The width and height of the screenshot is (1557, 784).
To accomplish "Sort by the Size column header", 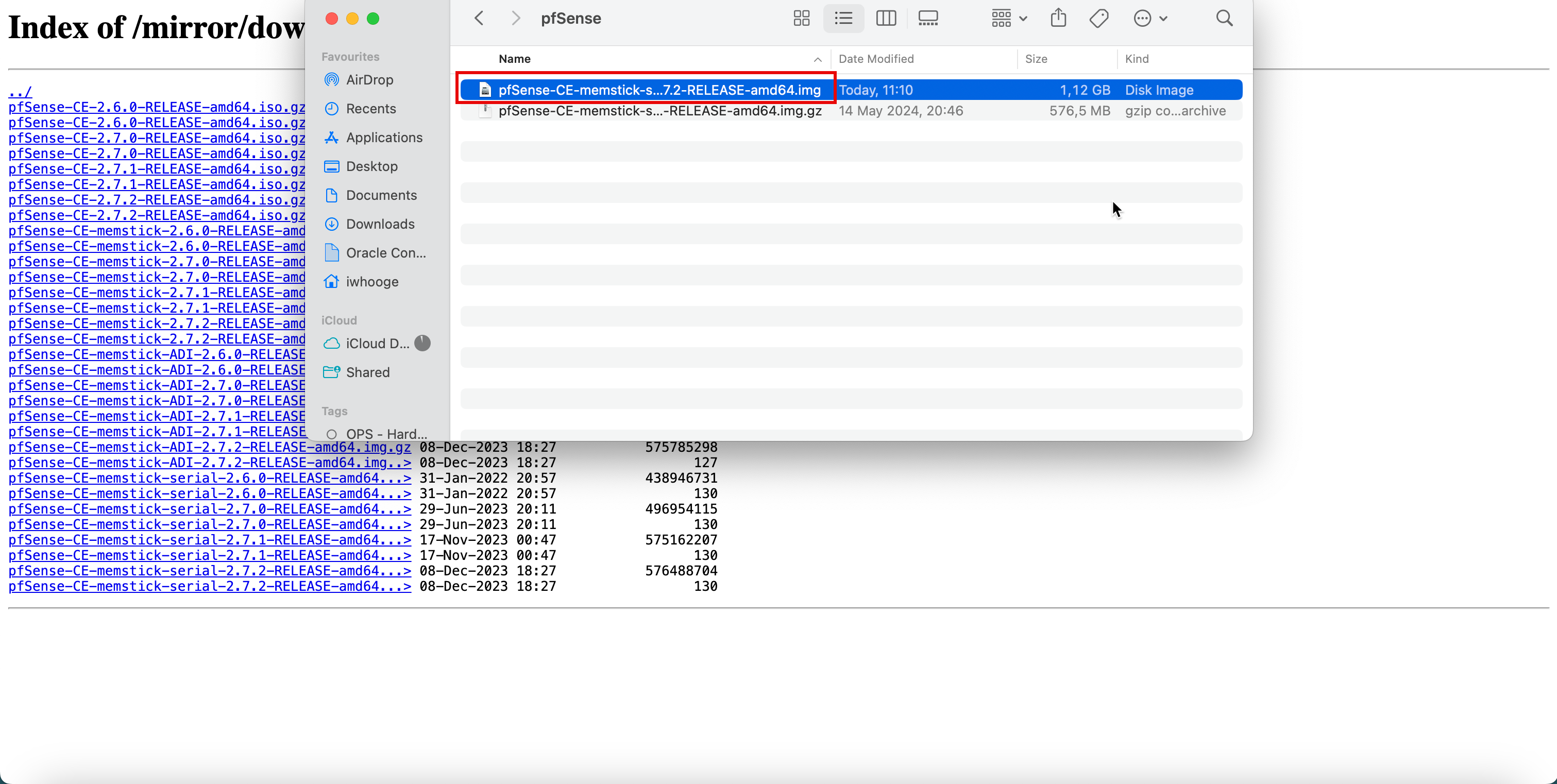I will point(1036,59).
